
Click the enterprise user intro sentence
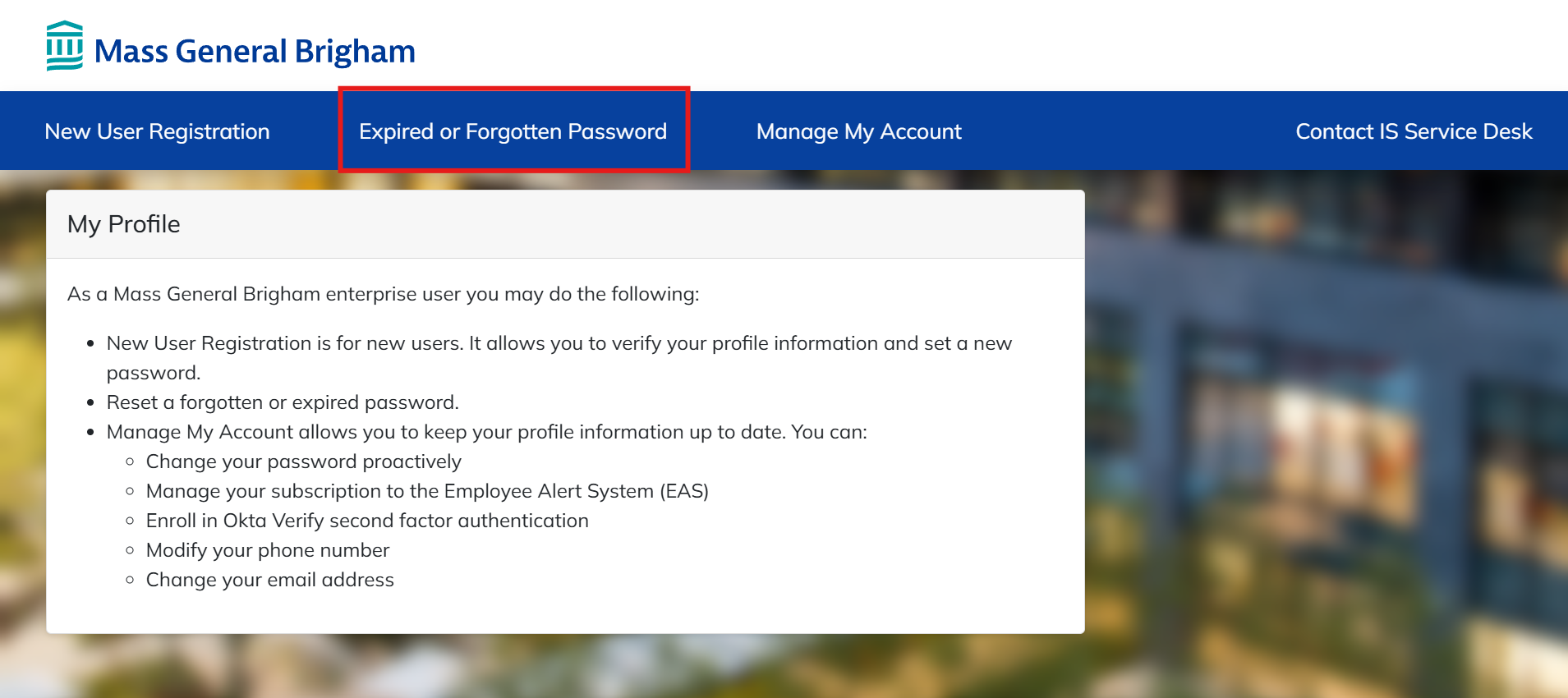coord(383,294)
